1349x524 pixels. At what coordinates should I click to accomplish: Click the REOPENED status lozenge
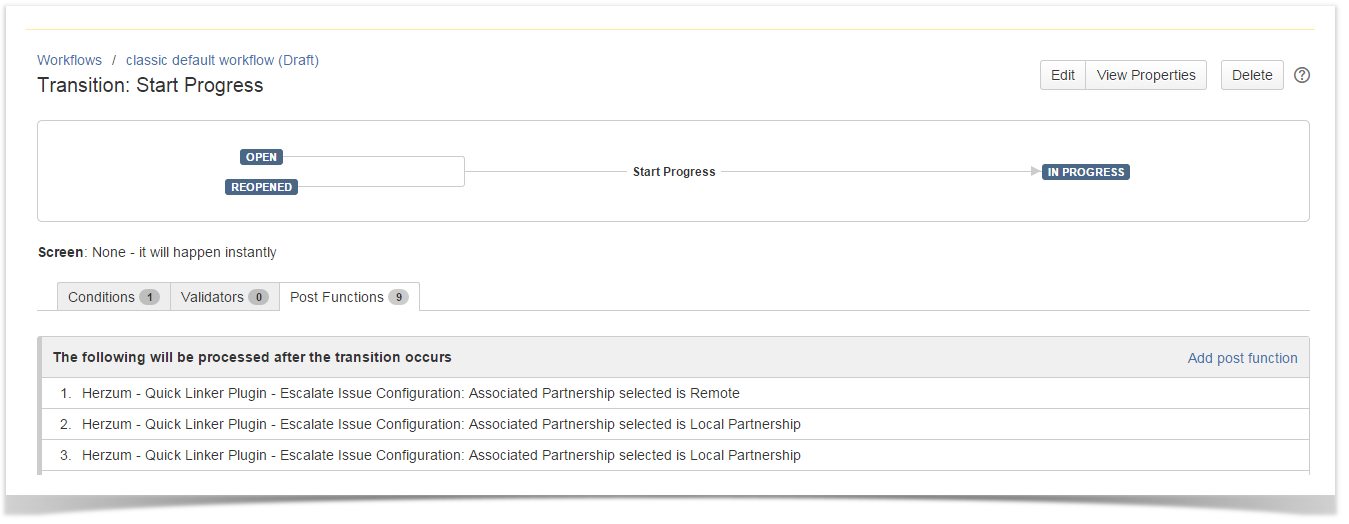tap(261, 187)
